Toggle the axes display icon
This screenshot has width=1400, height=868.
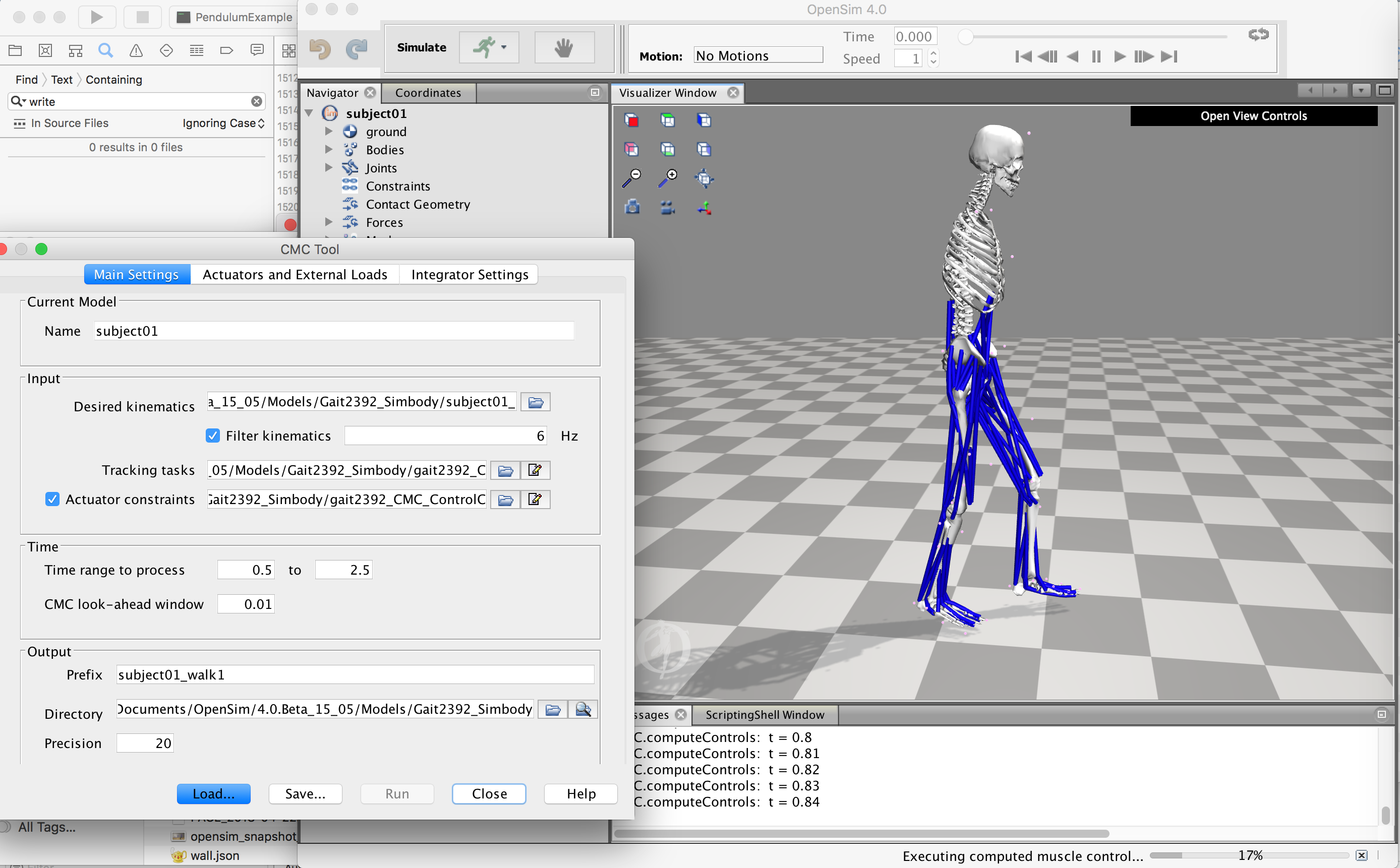click(x=704, y=207)
